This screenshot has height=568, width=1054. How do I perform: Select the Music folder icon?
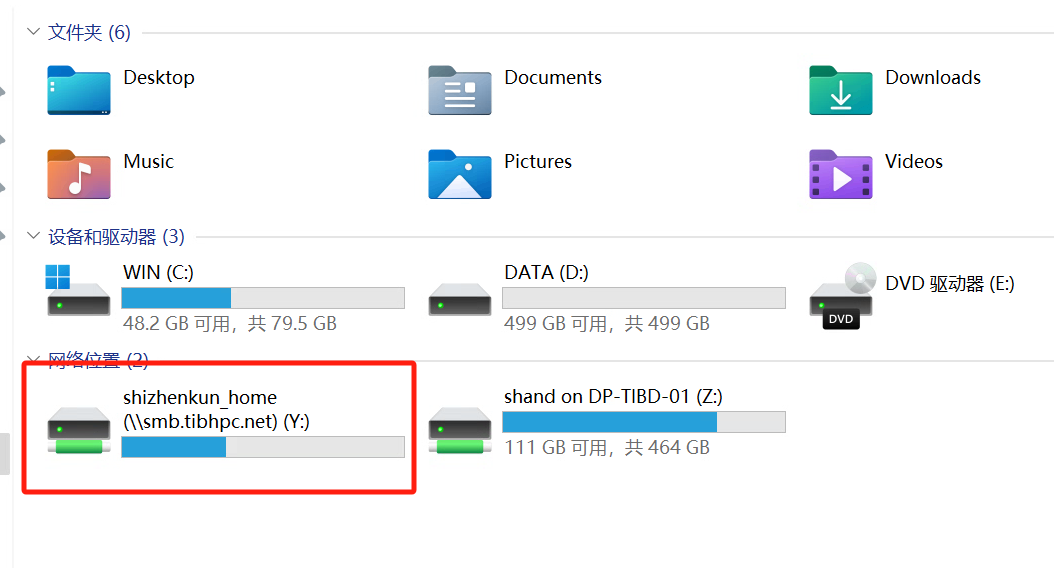79,174
